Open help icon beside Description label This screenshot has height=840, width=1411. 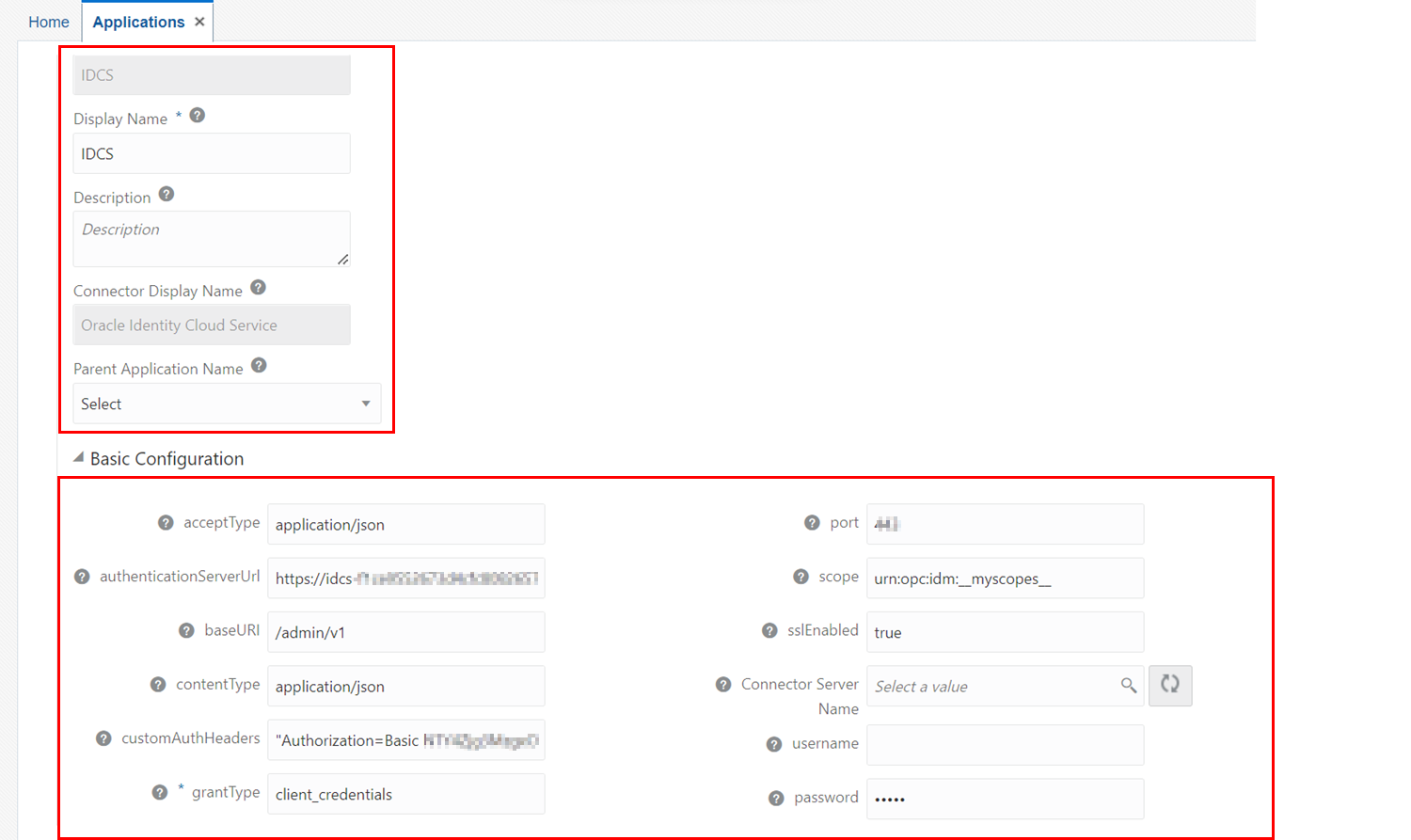tap(166, 195)
